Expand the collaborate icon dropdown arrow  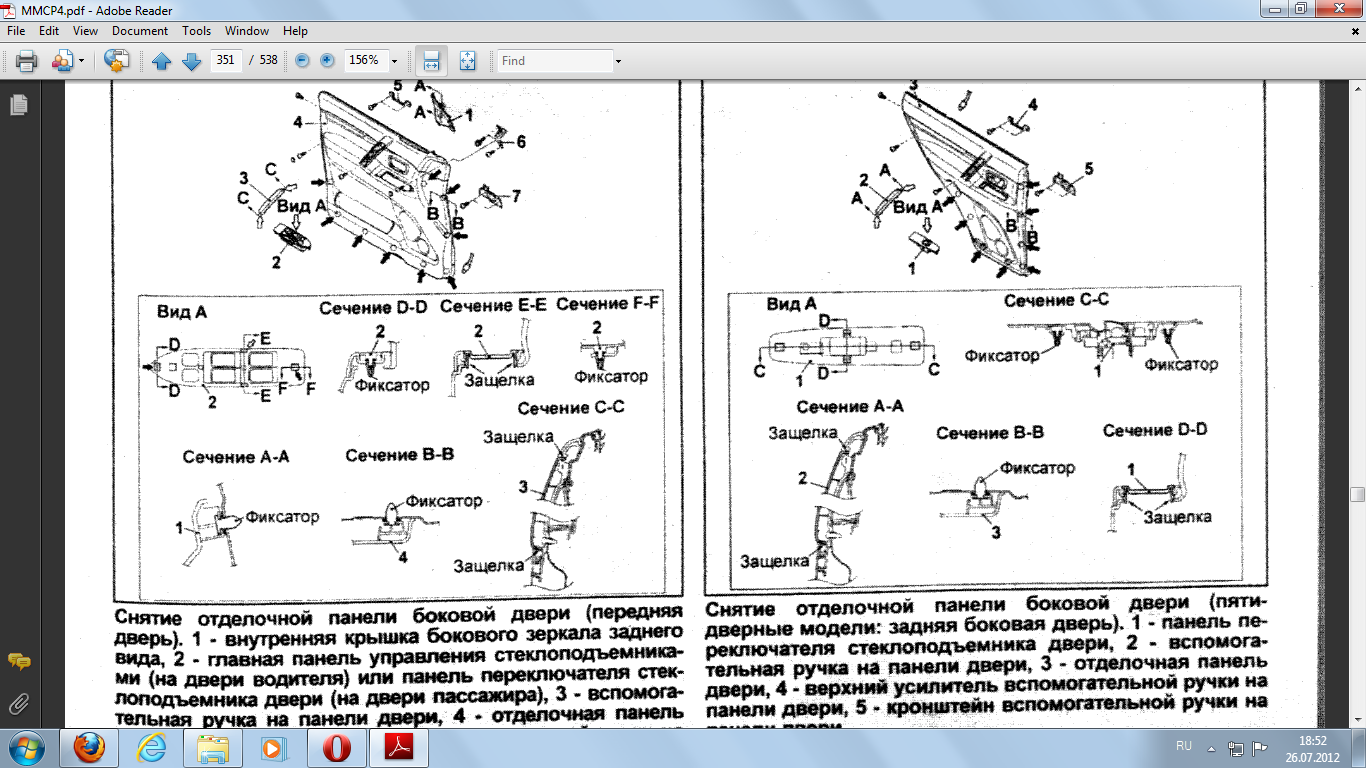[81, 61]
